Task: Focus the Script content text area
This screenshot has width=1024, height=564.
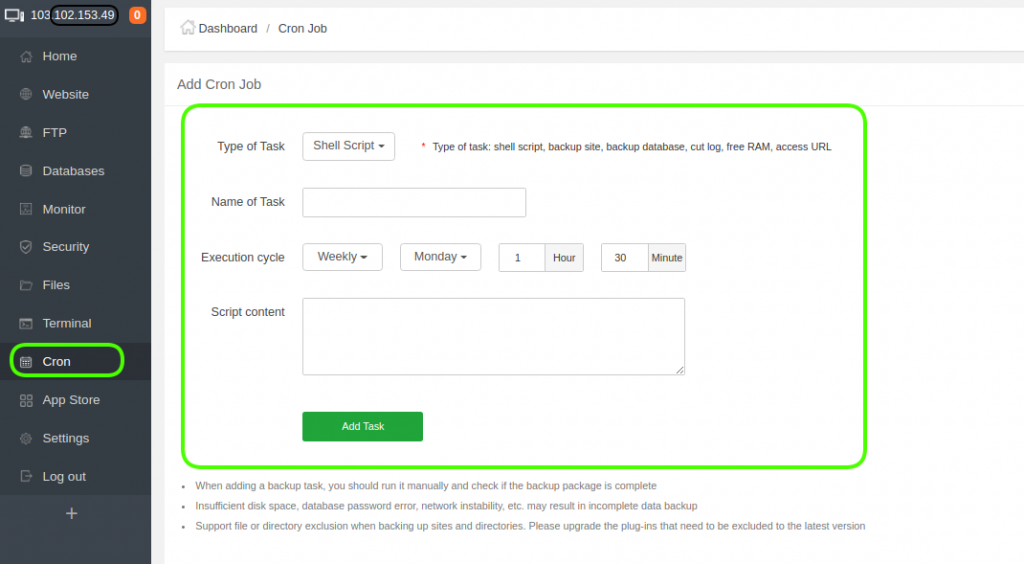Action: (493, 336)
